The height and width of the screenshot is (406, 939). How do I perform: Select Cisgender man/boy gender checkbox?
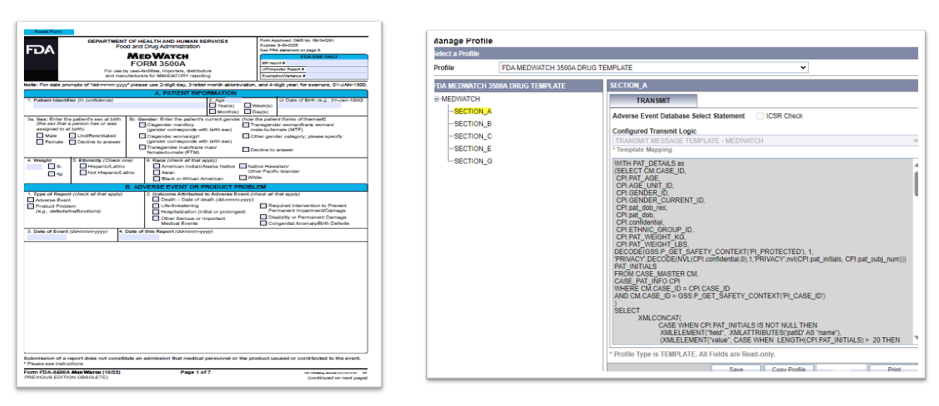tap(142, 125)
